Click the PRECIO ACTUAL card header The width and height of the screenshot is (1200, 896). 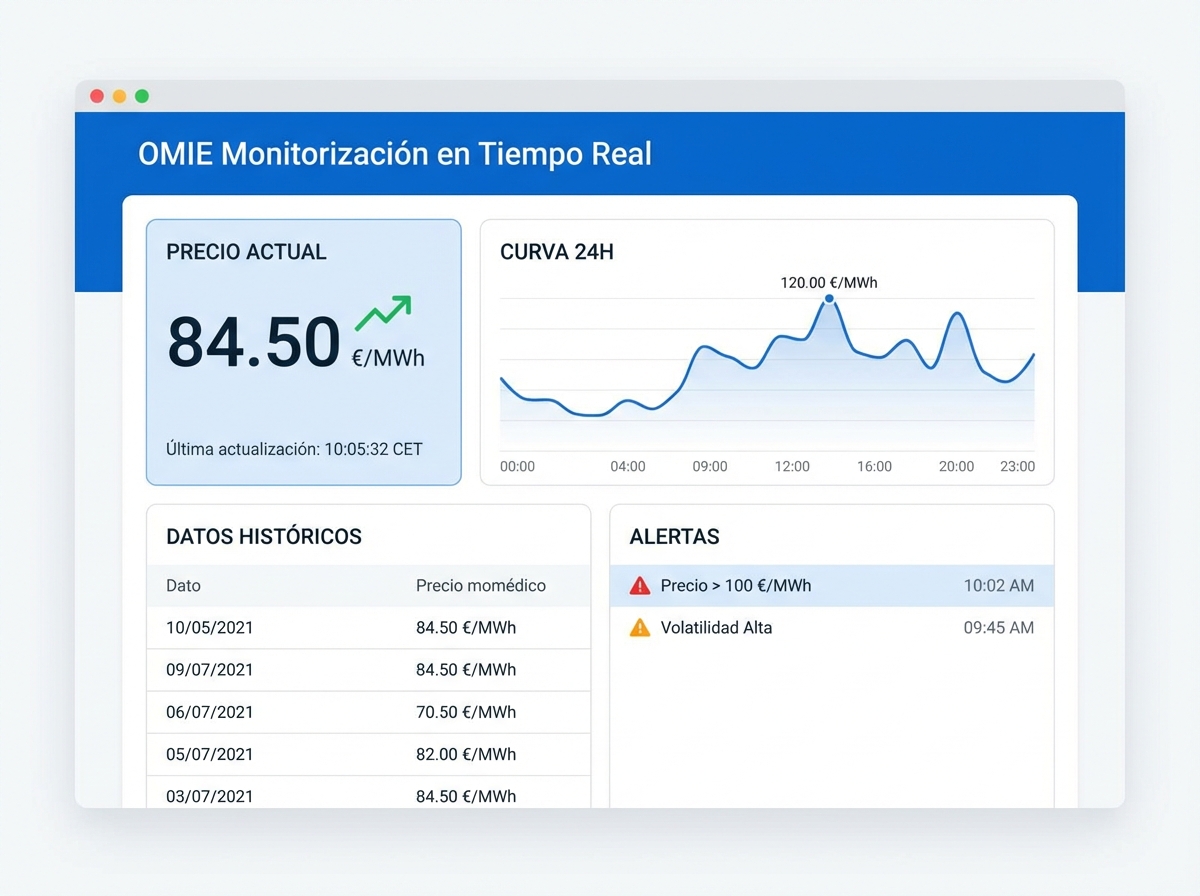(x=245, y=252)
